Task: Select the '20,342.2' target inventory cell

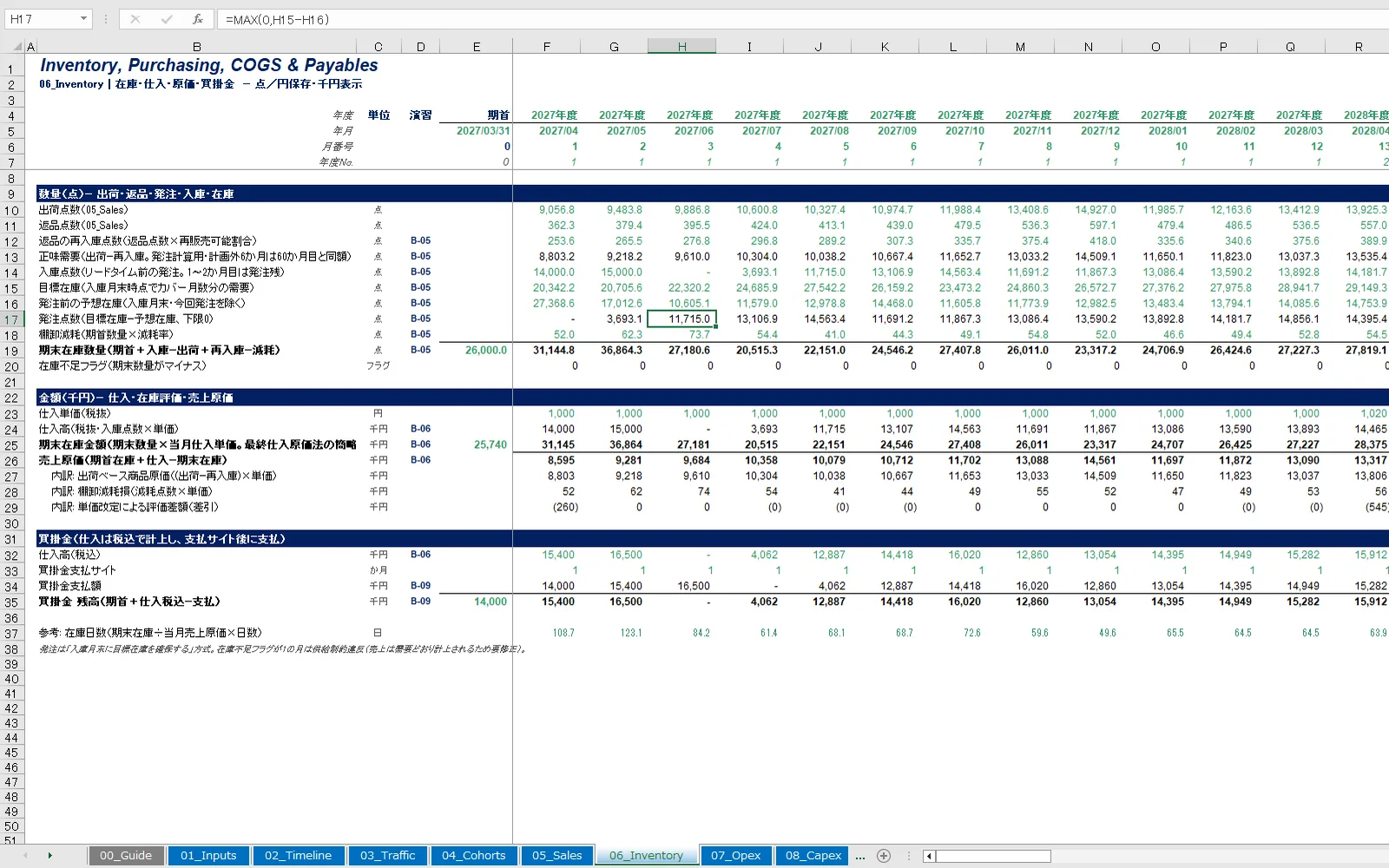Action: pyautogui.click(x=546, y=287)
